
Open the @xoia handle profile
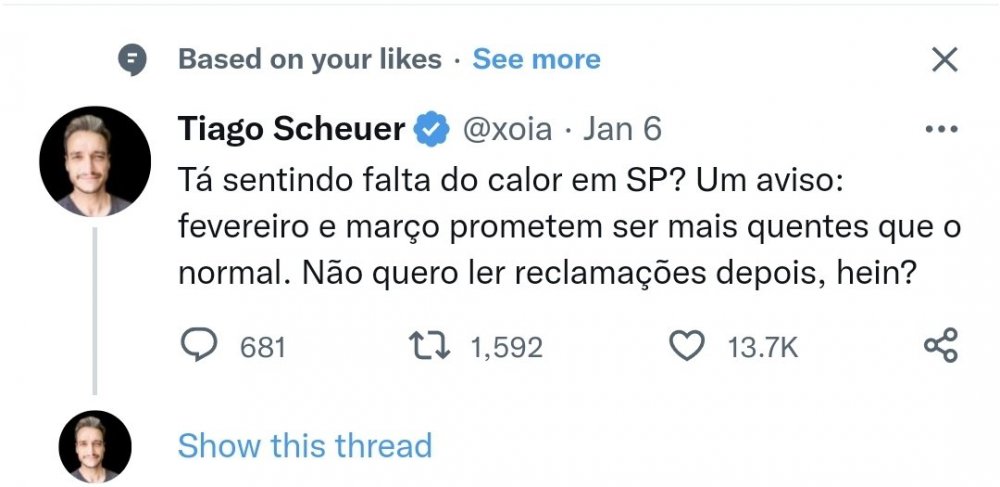[x=507, y=129]
